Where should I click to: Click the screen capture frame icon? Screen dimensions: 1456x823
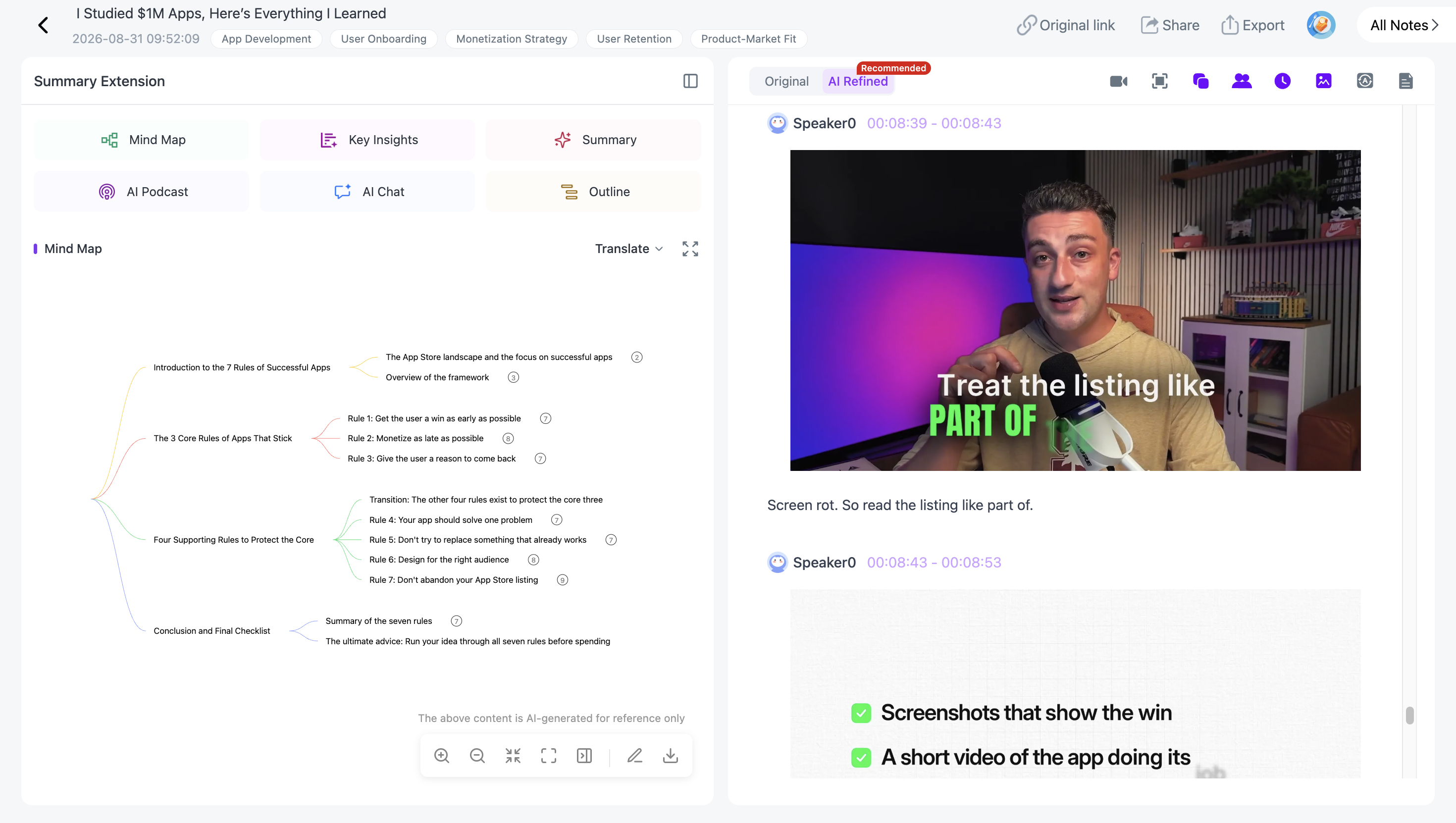click(1160, 81)
